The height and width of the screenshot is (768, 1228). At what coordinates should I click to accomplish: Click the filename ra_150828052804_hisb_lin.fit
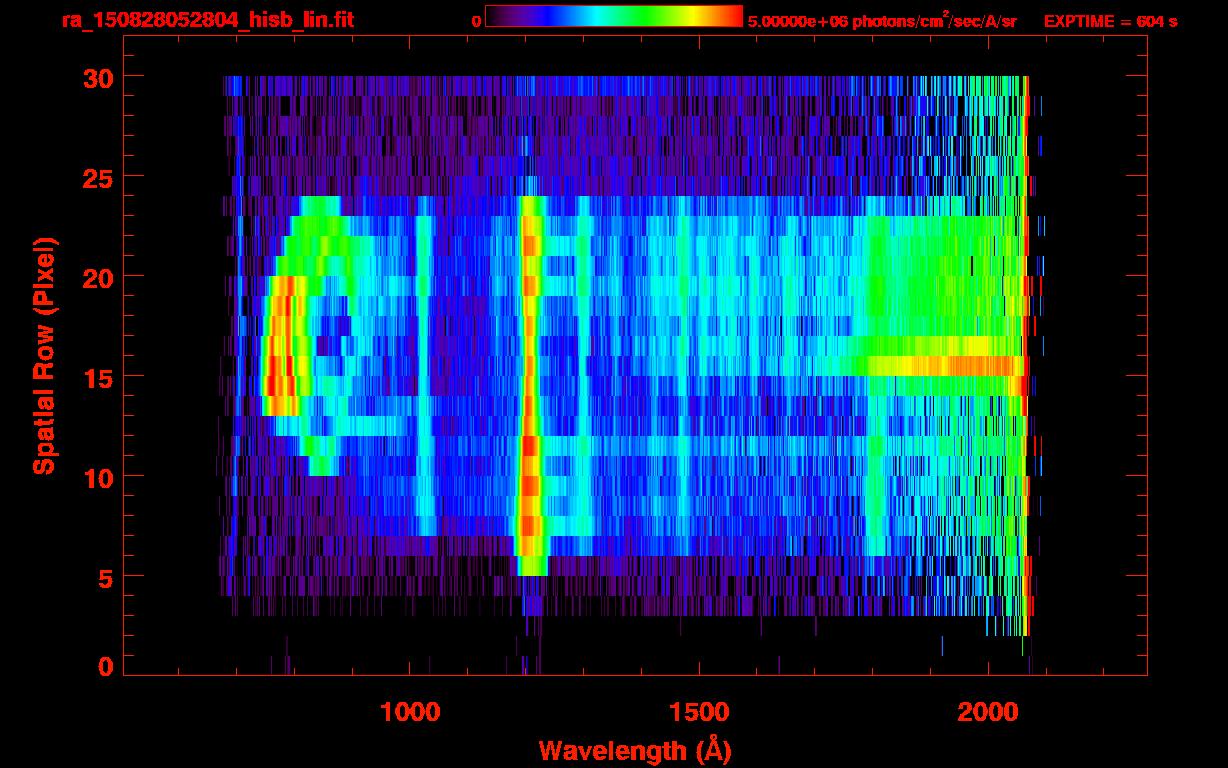(x=207, y=20)
